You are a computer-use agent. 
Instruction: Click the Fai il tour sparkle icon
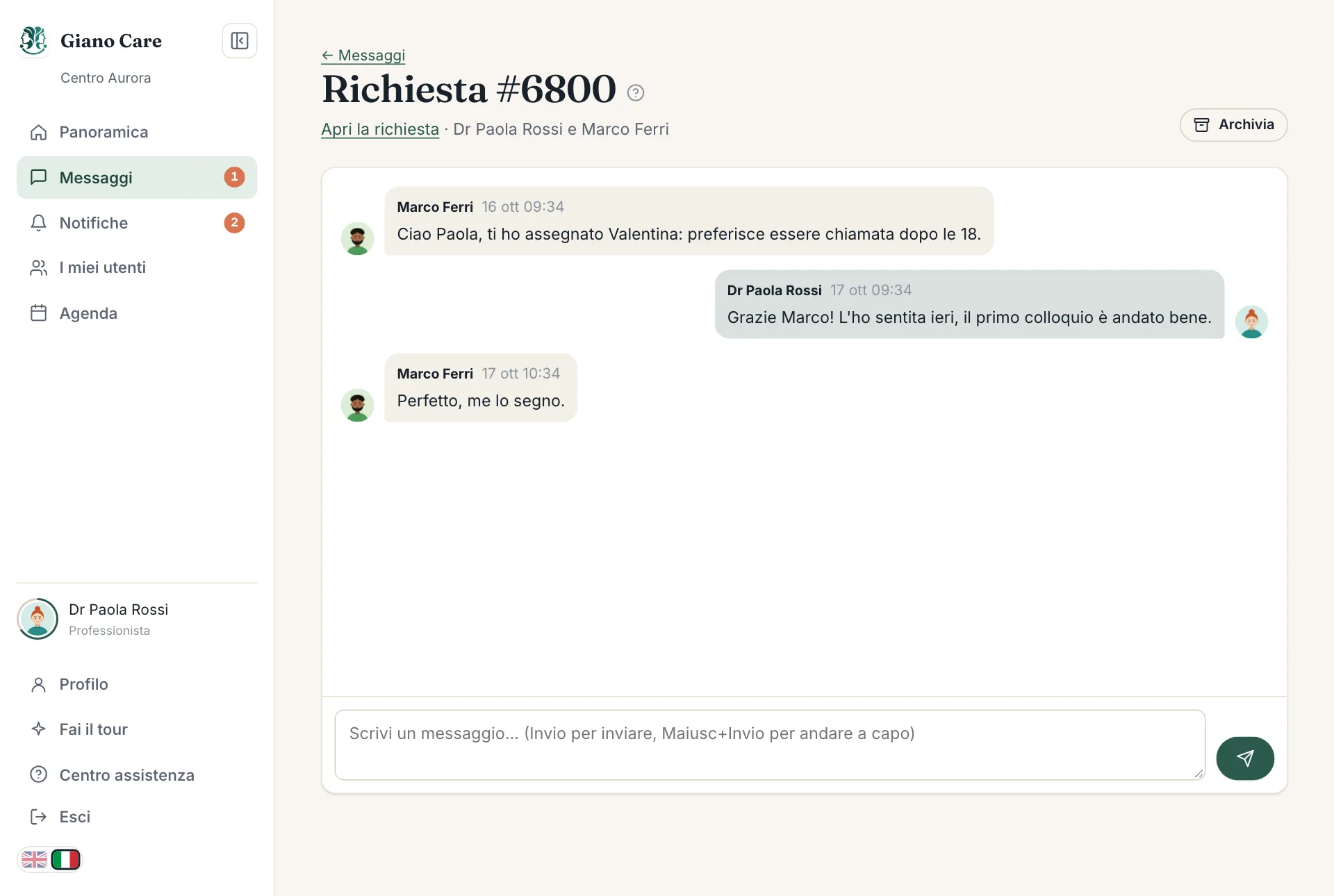pos(39,729)
